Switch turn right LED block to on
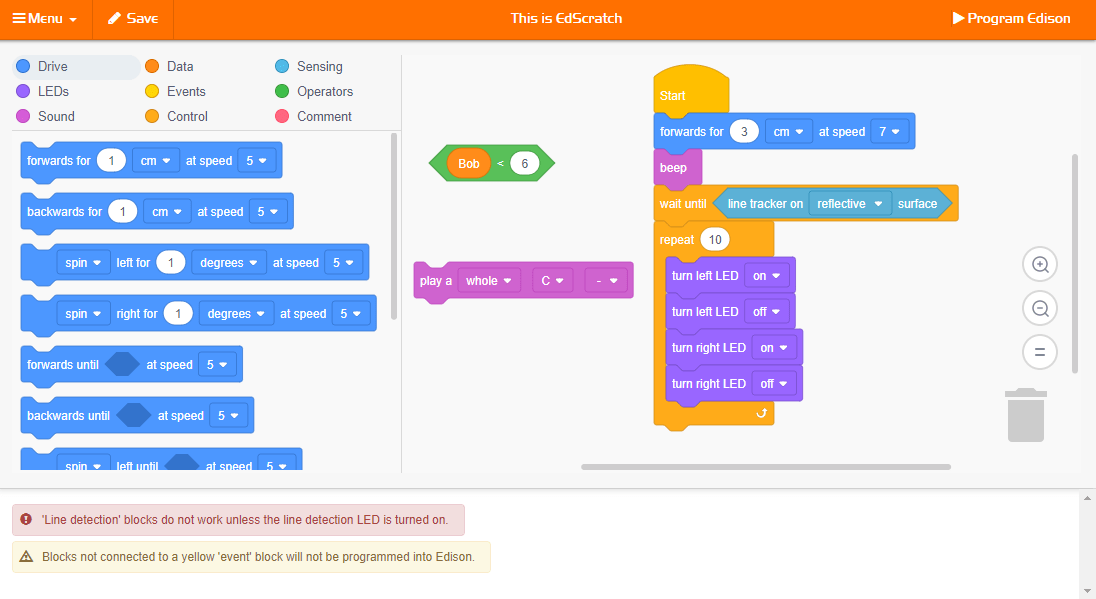Viewport: 1096px width, 599px height. tap(777, 347)
